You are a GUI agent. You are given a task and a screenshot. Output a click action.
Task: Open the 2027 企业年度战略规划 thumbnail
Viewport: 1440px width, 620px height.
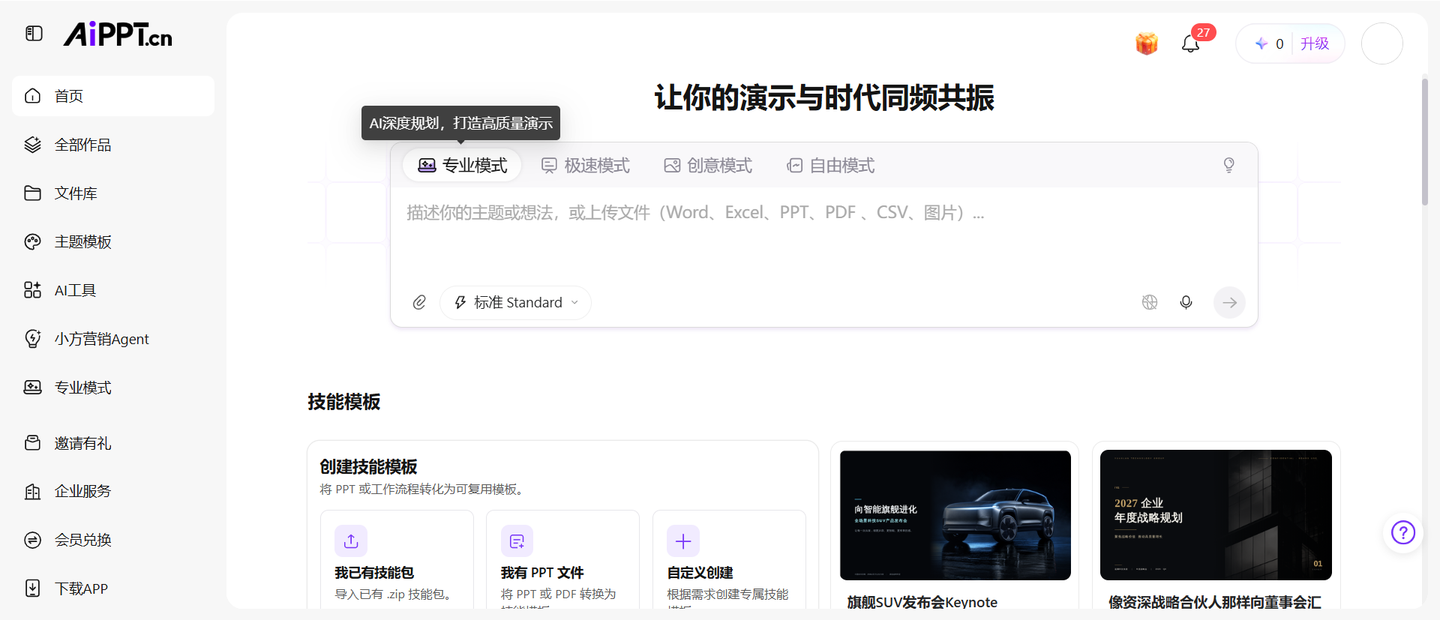click(x=1216, y=515)
